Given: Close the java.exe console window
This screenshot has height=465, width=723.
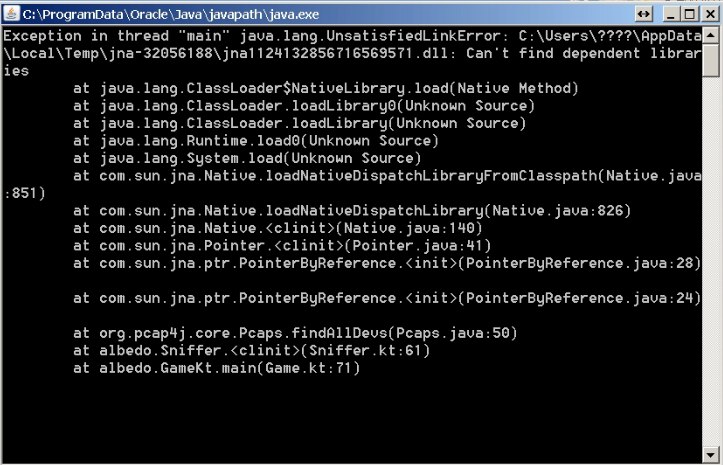Looking at the screenshot, I should click(708, 14).
